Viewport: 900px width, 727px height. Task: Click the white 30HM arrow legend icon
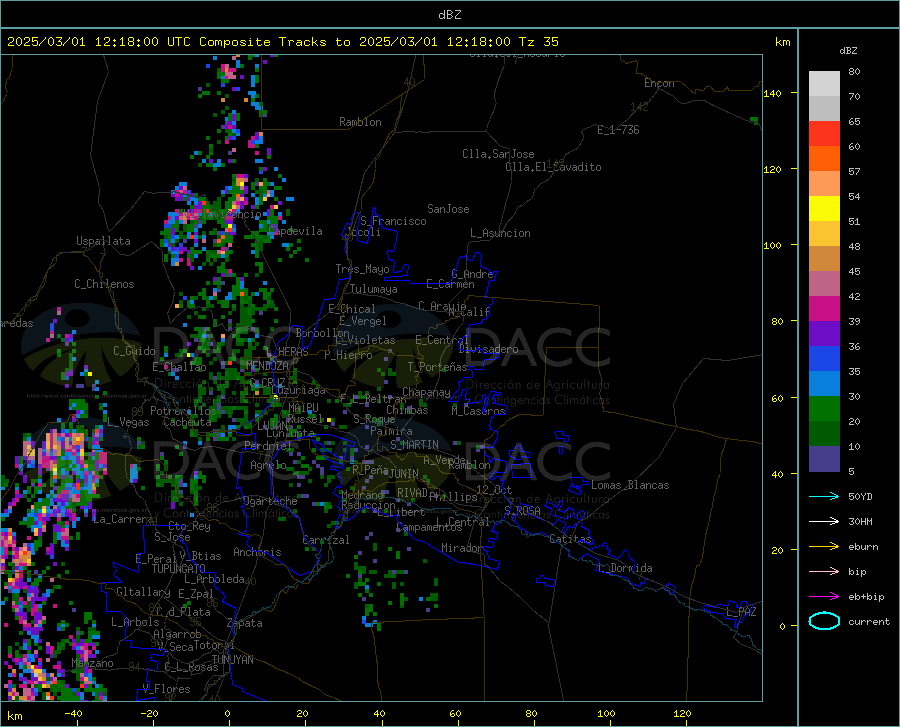pyautogui.click(x=824, y=522)
